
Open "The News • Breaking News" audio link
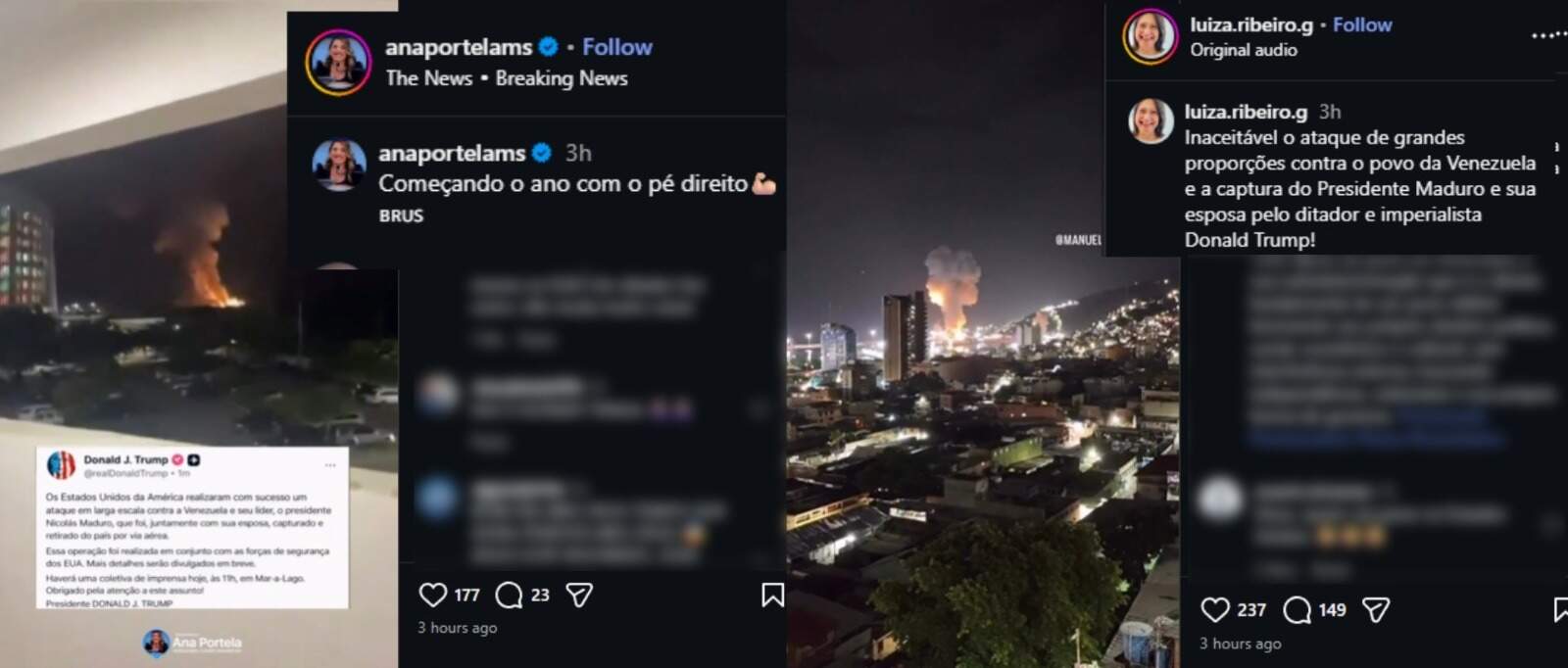click(507, 78)
